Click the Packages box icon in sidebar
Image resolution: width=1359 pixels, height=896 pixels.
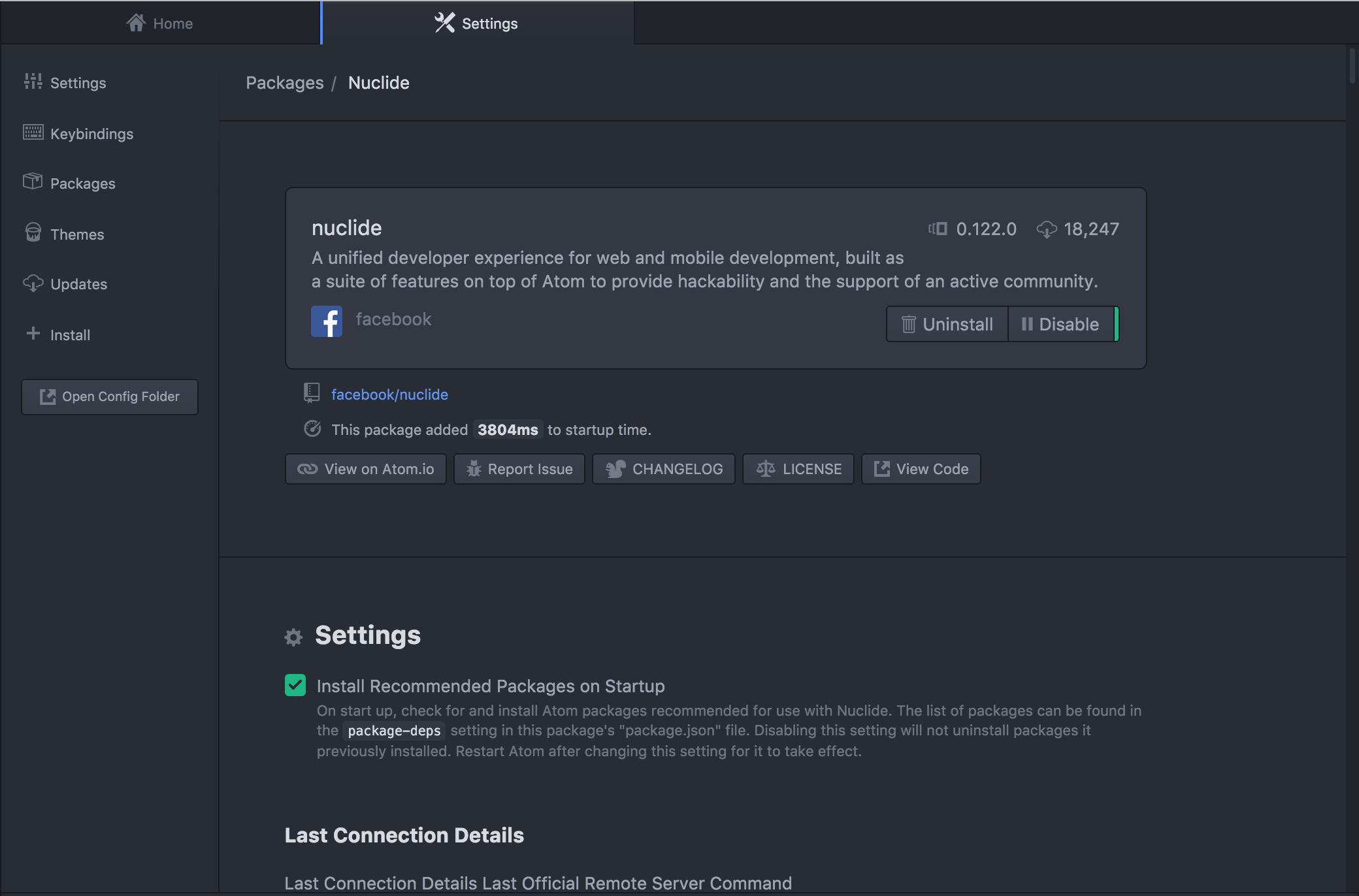pos(33,182)
